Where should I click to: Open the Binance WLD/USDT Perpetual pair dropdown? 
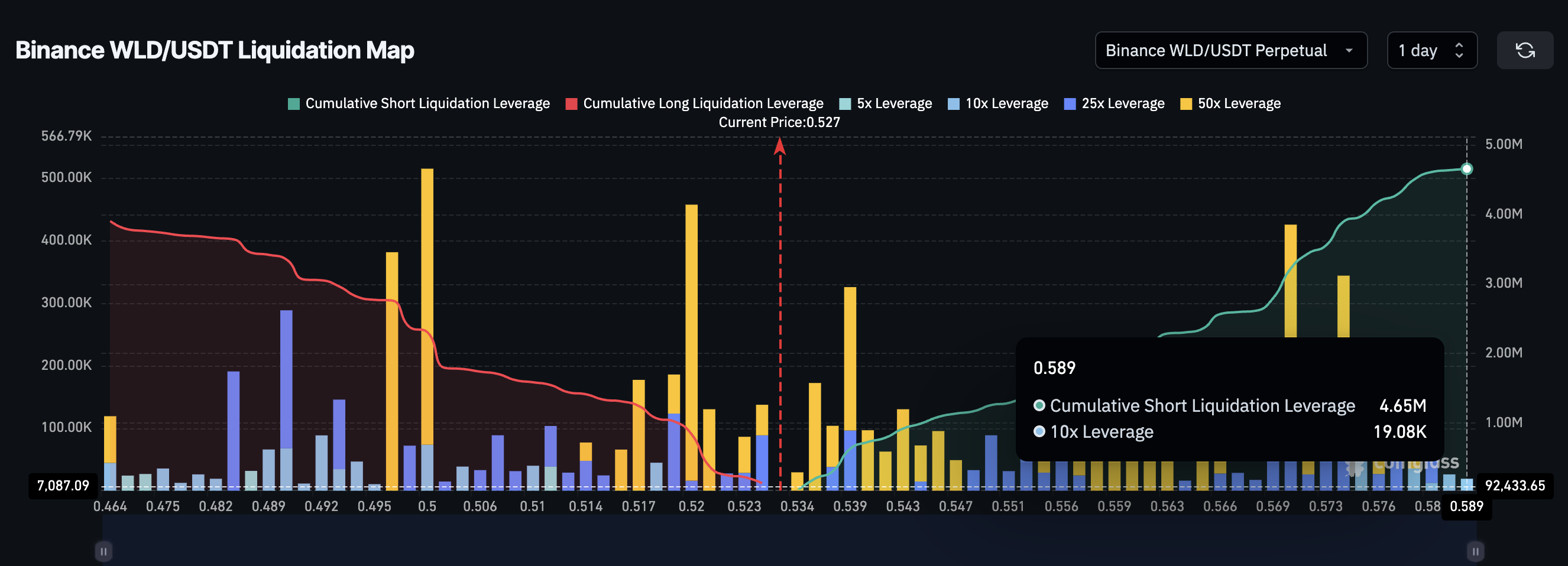(1231, 50)
